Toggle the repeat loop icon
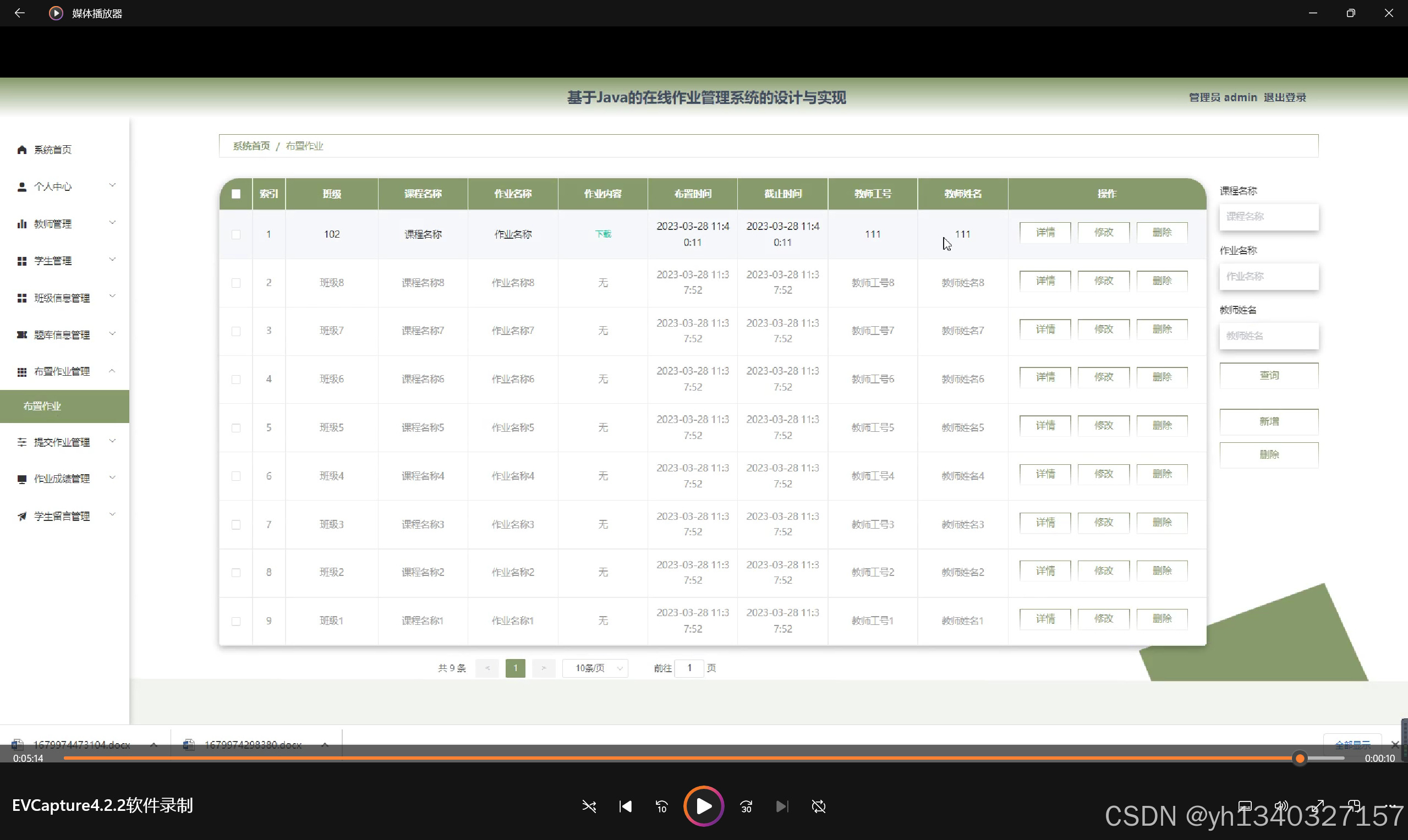Image resolution: width=1408 pixels, height=840 pixels. (818, 806)
